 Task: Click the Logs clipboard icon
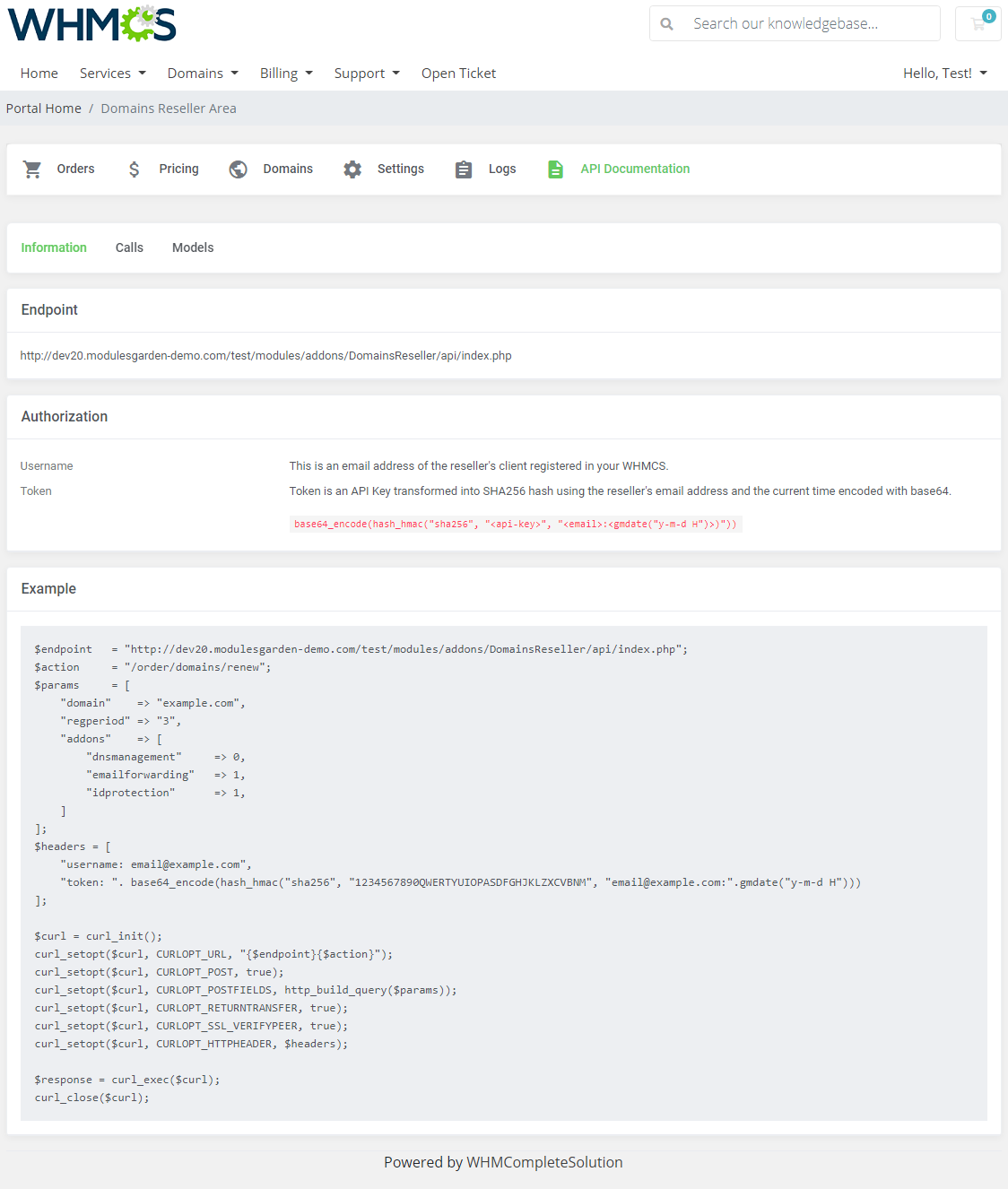point(463,169)
